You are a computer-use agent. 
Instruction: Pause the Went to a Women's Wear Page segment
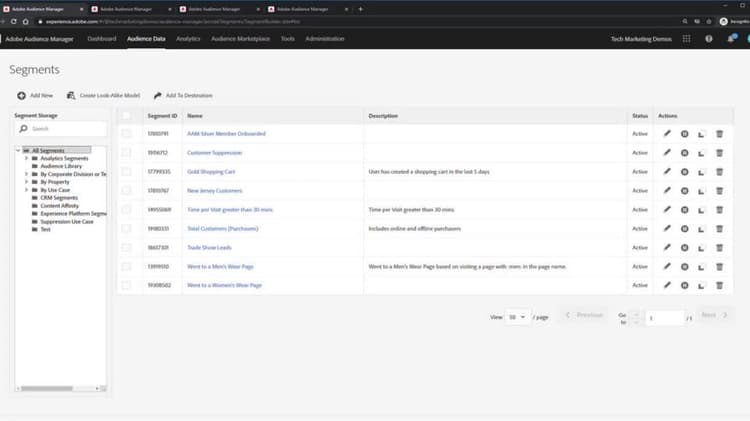(x=684, y=285)
